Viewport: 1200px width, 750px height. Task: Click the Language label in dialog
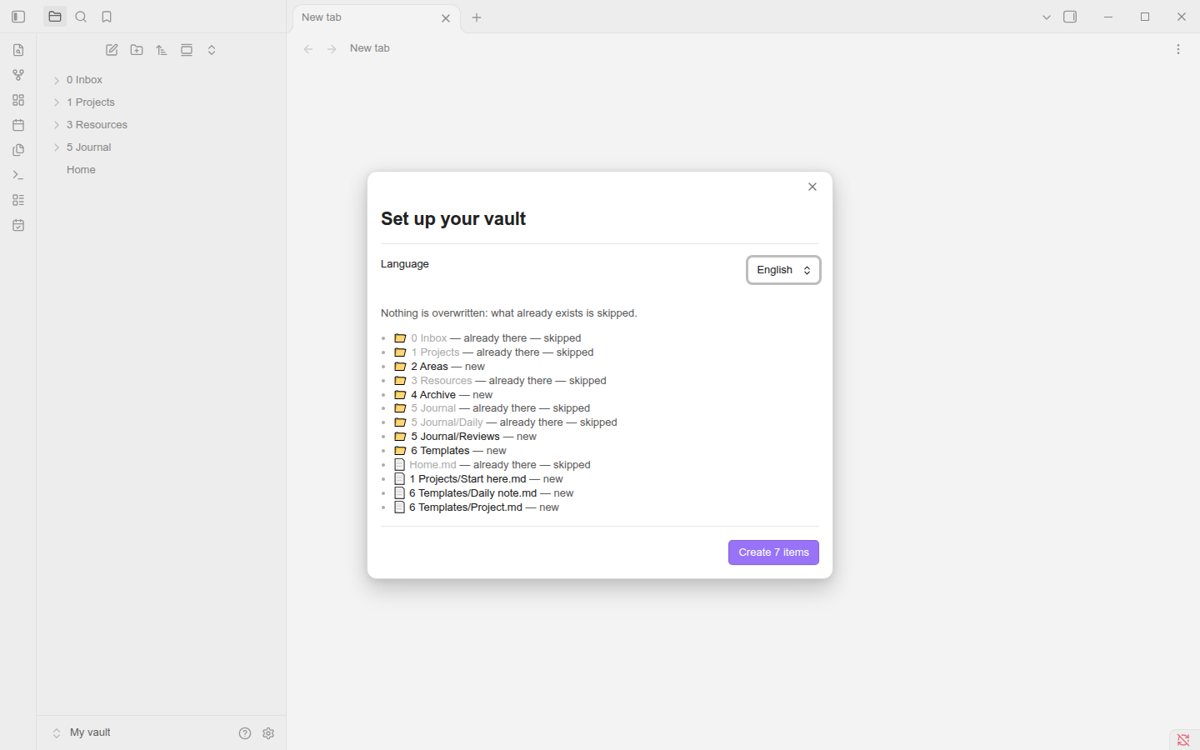405,264
